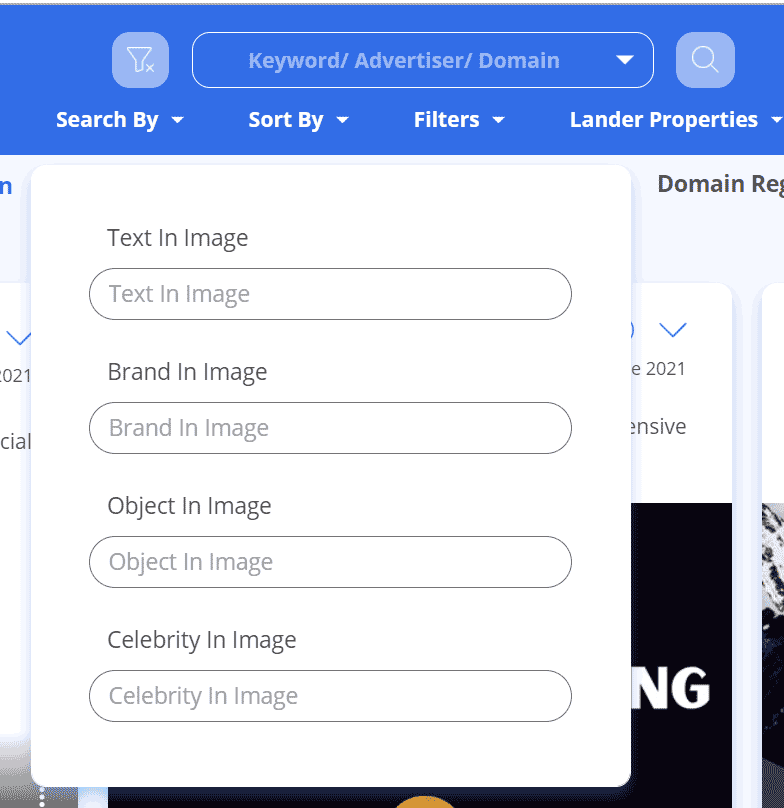
Task: Expand the chevron on the left ad card
Action: 19,337
